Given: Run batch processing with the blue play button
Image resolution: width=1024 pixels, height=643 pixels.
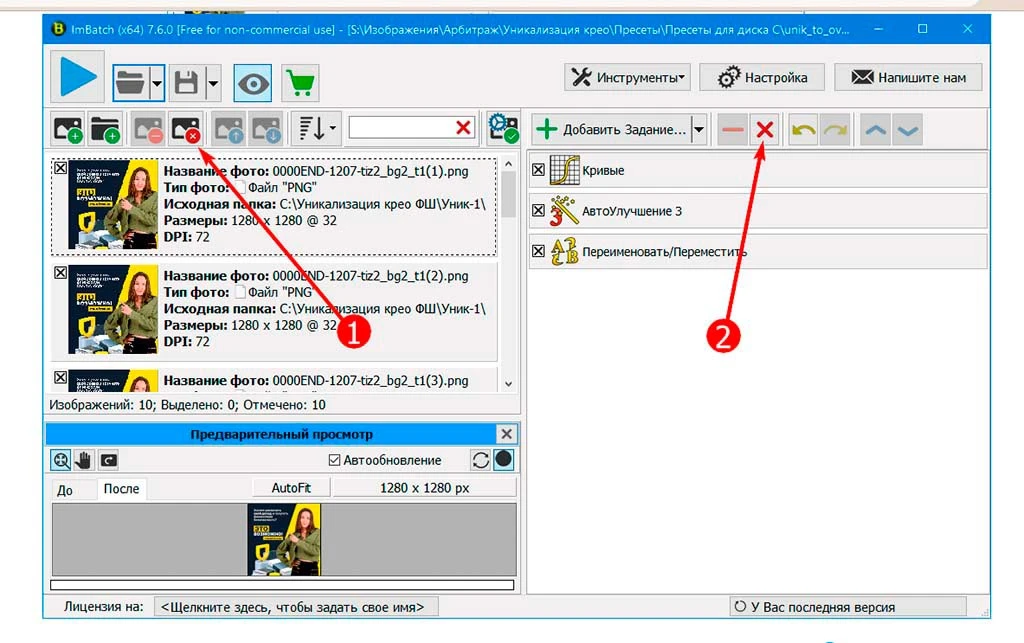Looking at the screenshot, I should pos(78,78).
